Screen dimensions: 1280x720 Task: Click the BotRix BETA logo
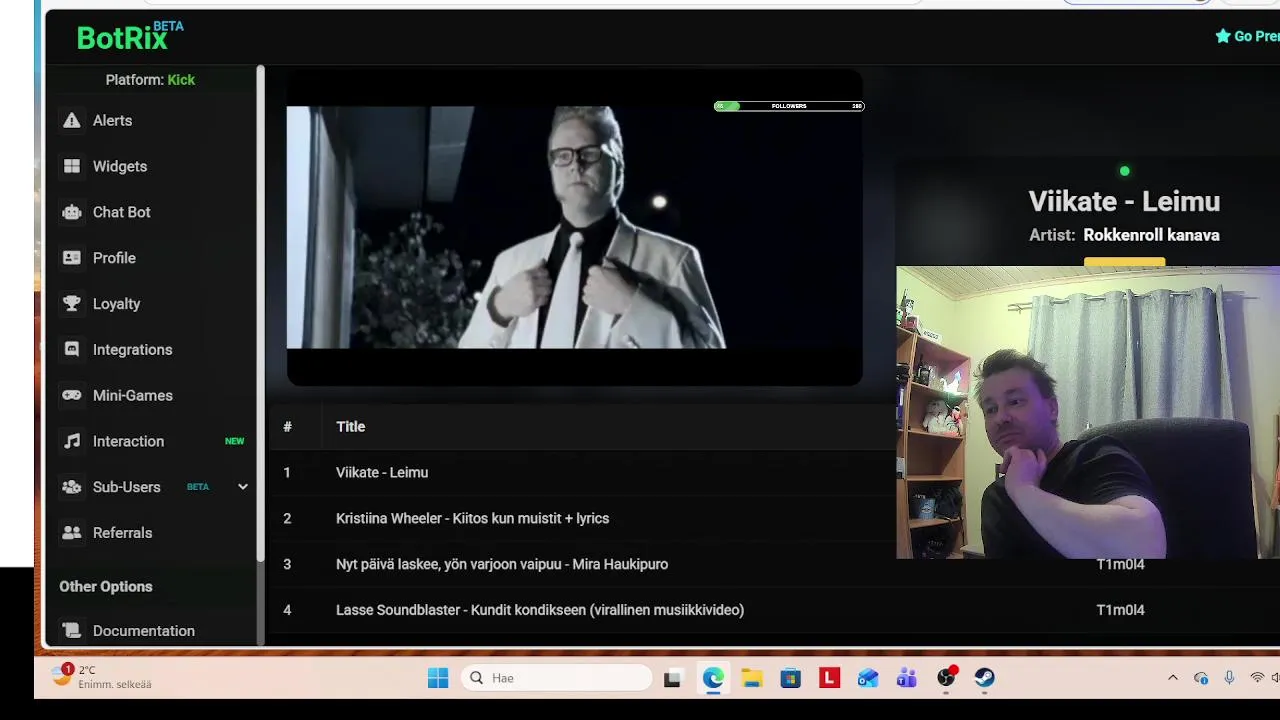tap(130, 36)
